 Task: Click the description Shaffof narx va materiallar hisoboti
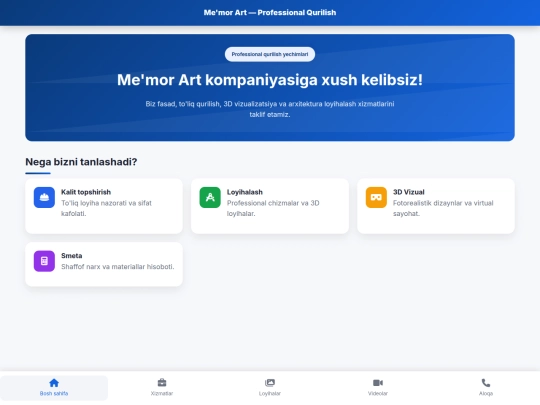pos(118,267)
